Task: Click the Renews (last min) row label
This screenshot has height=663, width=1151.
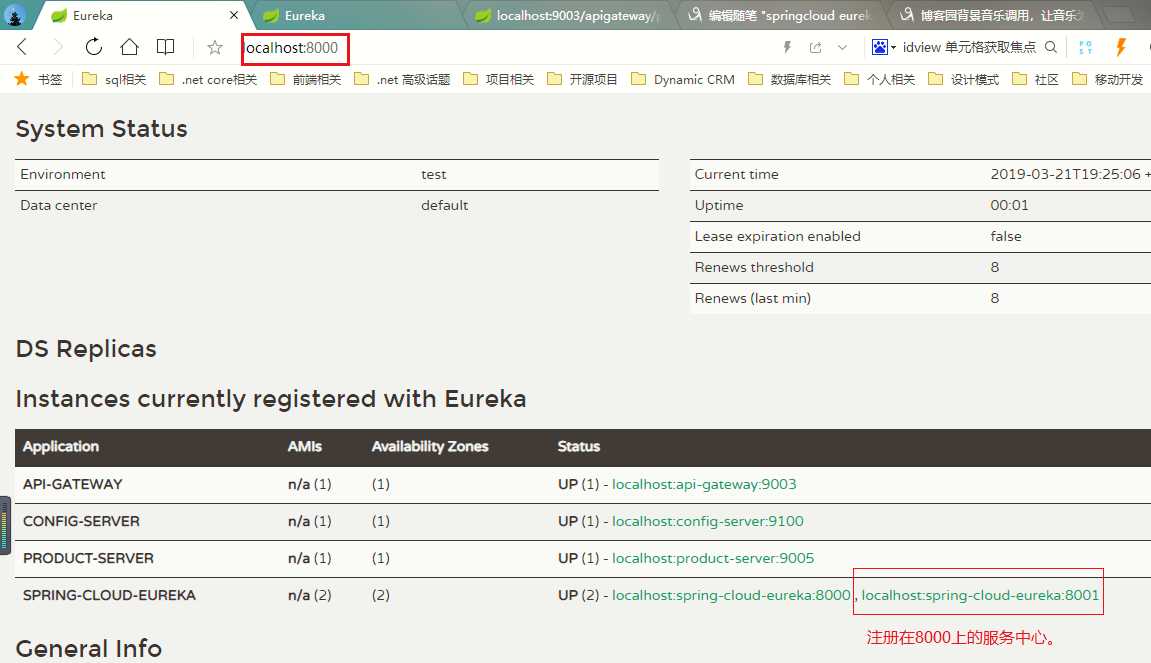Action: click(x=752, y=298)
